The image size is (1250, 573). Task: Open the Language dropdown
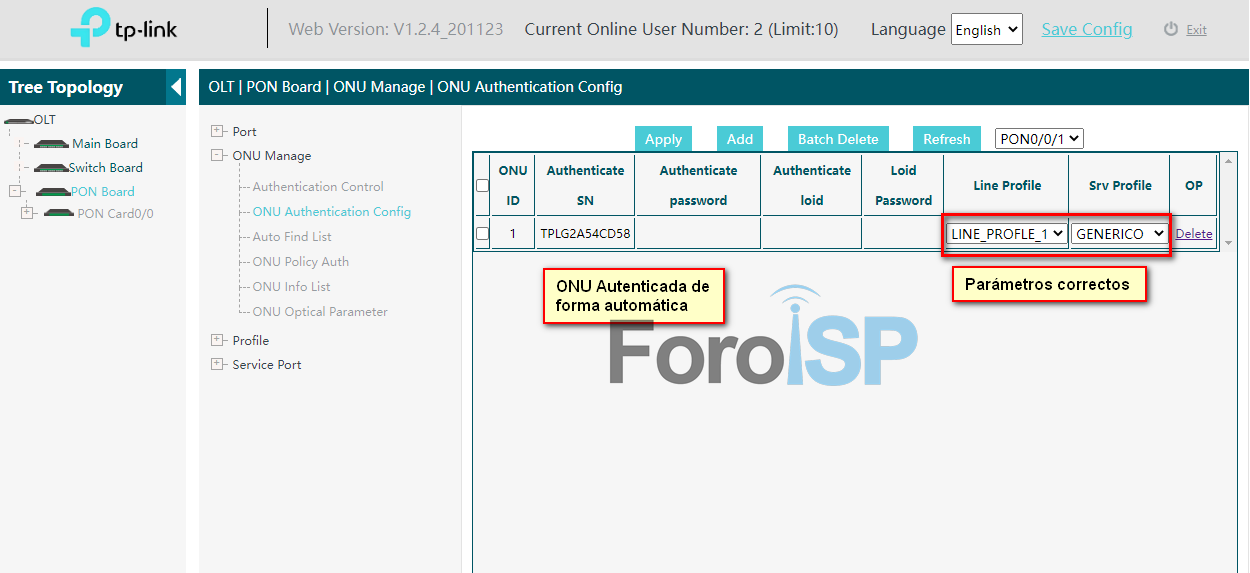coord(986,30)
